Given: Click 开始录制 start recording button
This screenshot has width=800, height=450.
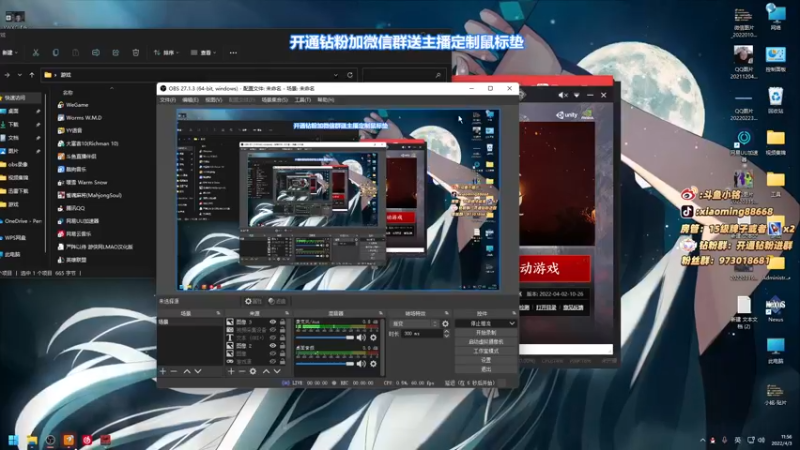Looking at the screenshot, I should click(x=486, y=333).
